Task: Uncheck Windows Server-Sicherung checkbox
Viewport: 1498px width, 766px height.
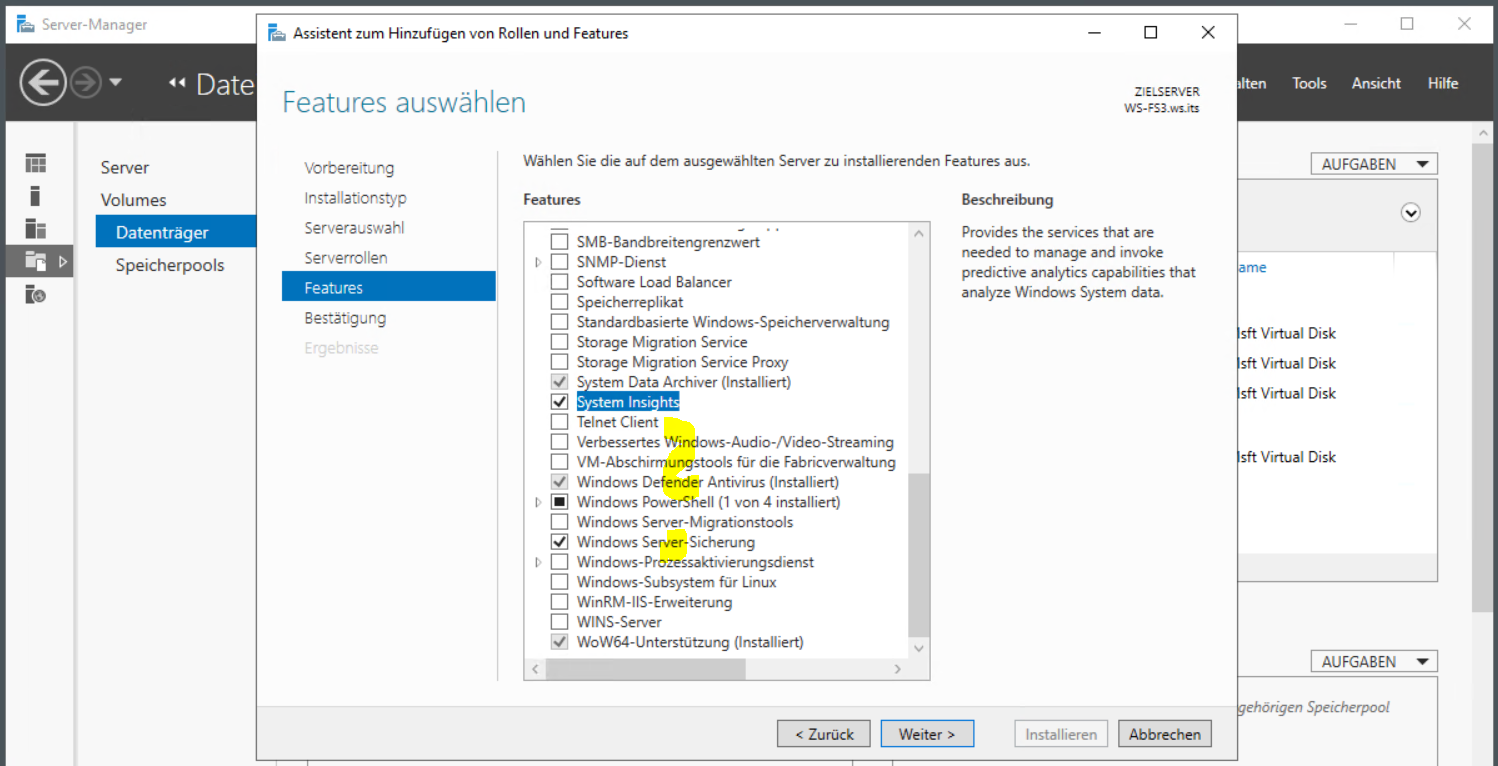Action: click(559, 542)
